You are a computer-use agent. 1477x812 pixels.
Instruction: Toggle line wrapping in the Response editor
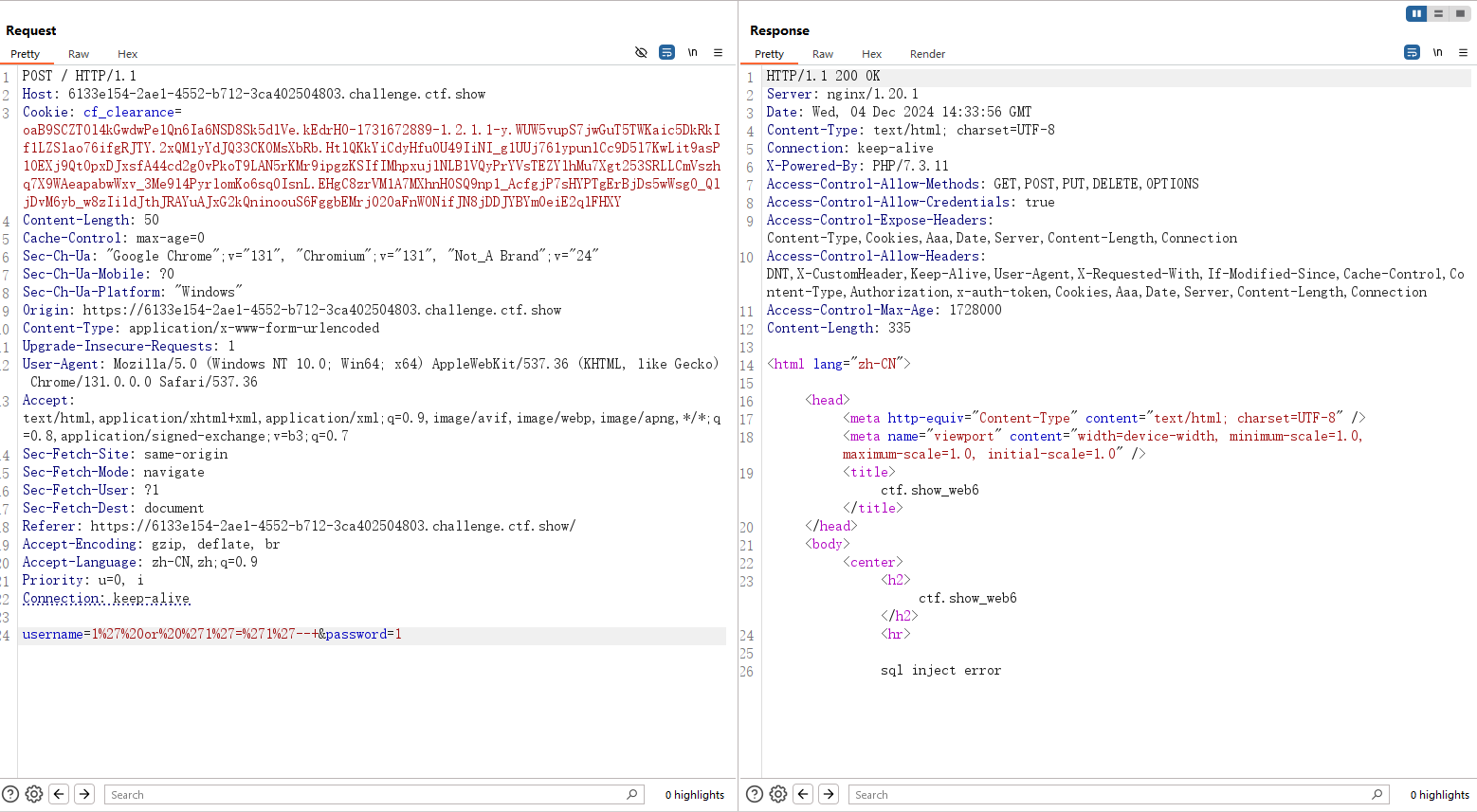pos(1412,53)
